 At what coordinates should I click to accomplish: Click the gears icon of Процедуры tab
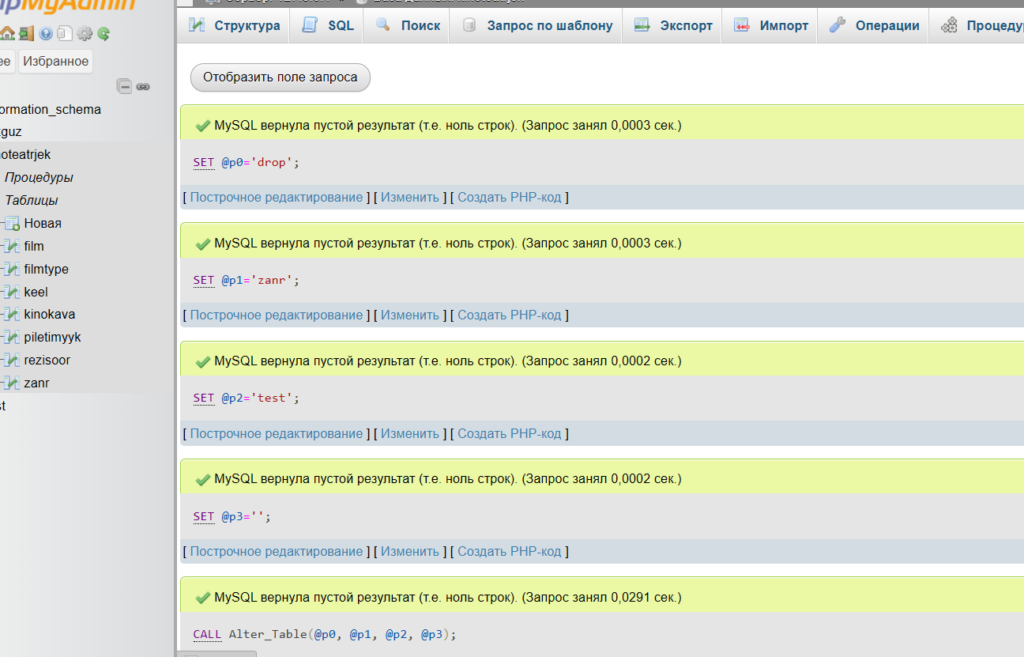pos(949,25)
